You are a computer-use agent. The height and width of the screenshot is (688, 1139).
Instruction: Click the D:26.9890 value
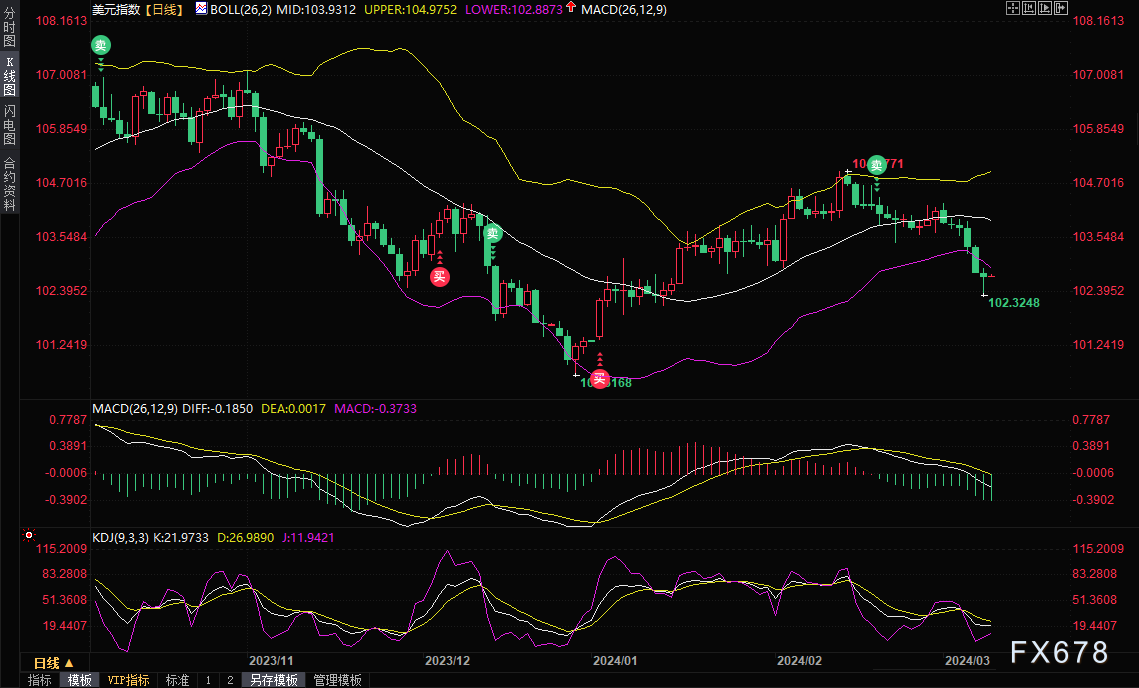tap(246, 538)
